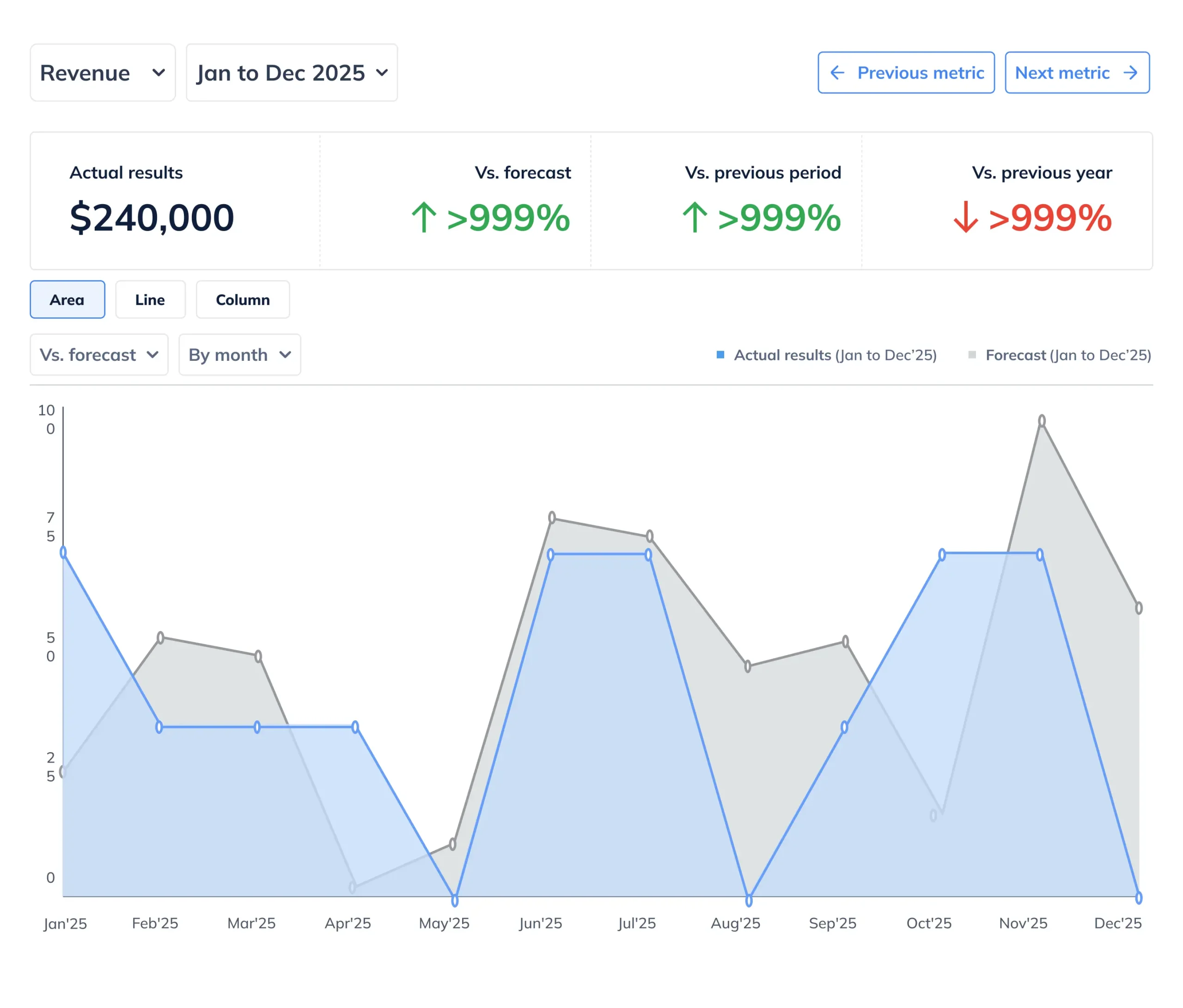Click the green up arrow under Vs. forecast
Image resolution: width=1183 pixels, height=1008 pixels.
[424, 218]
